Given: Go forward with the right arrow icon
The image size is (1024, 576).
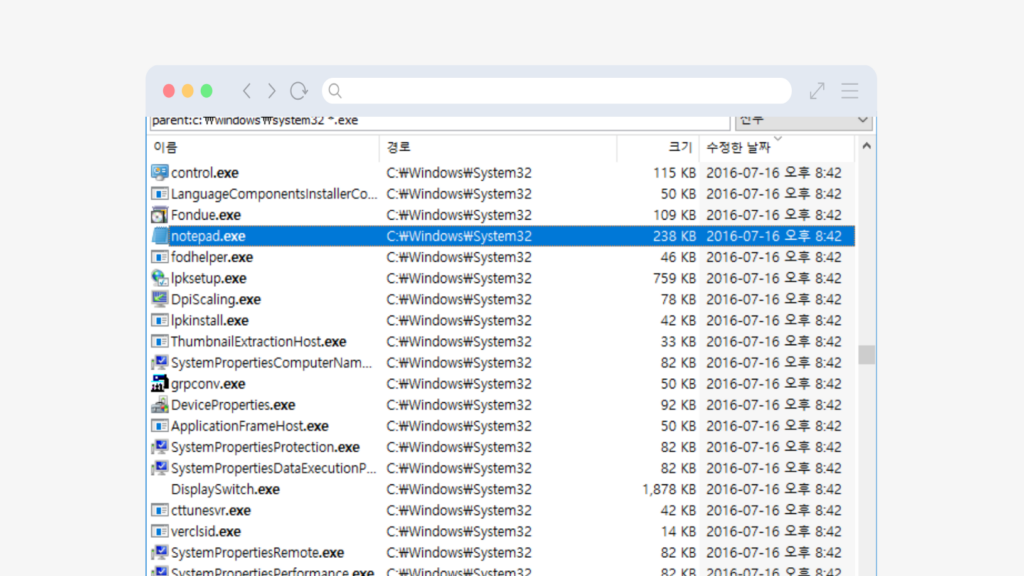Looking at the screenshot, I should [271, 91].
